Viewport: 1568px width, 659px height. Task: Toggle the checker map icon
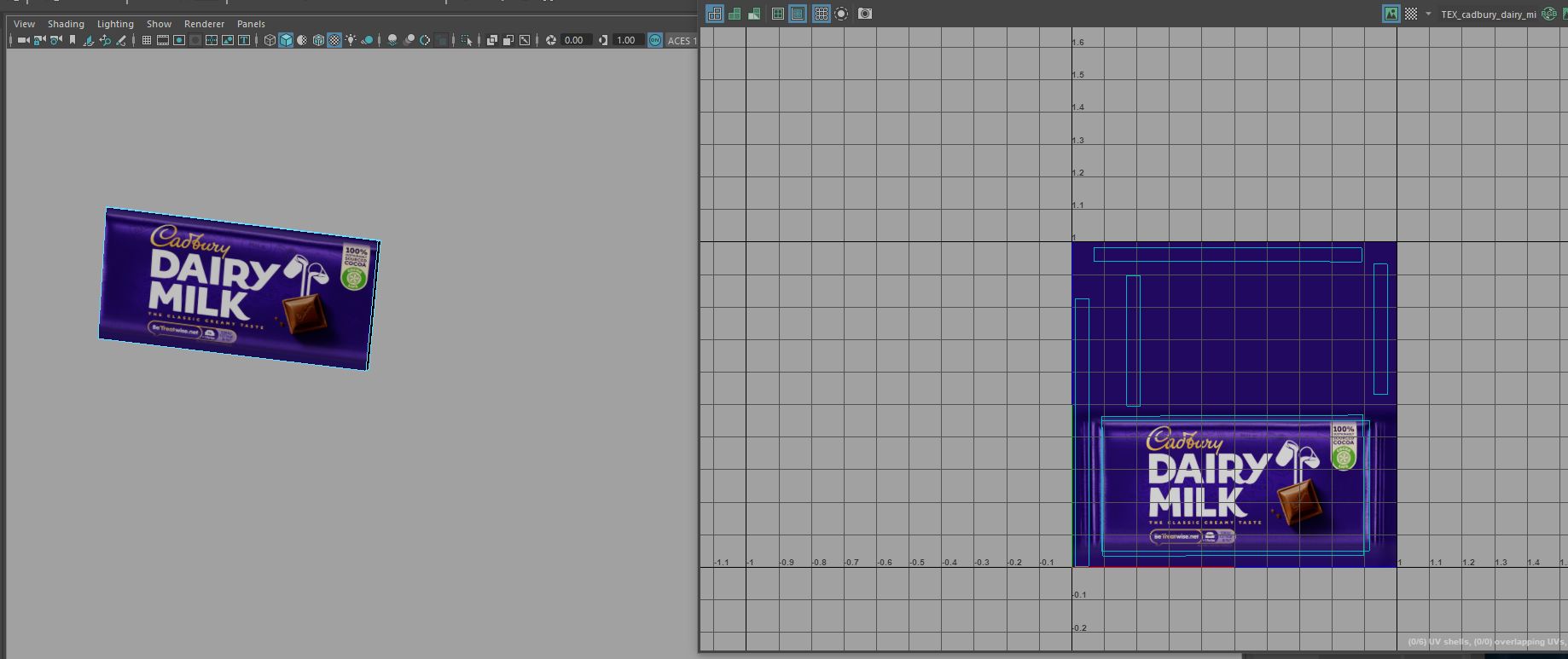click(1411, 14)
